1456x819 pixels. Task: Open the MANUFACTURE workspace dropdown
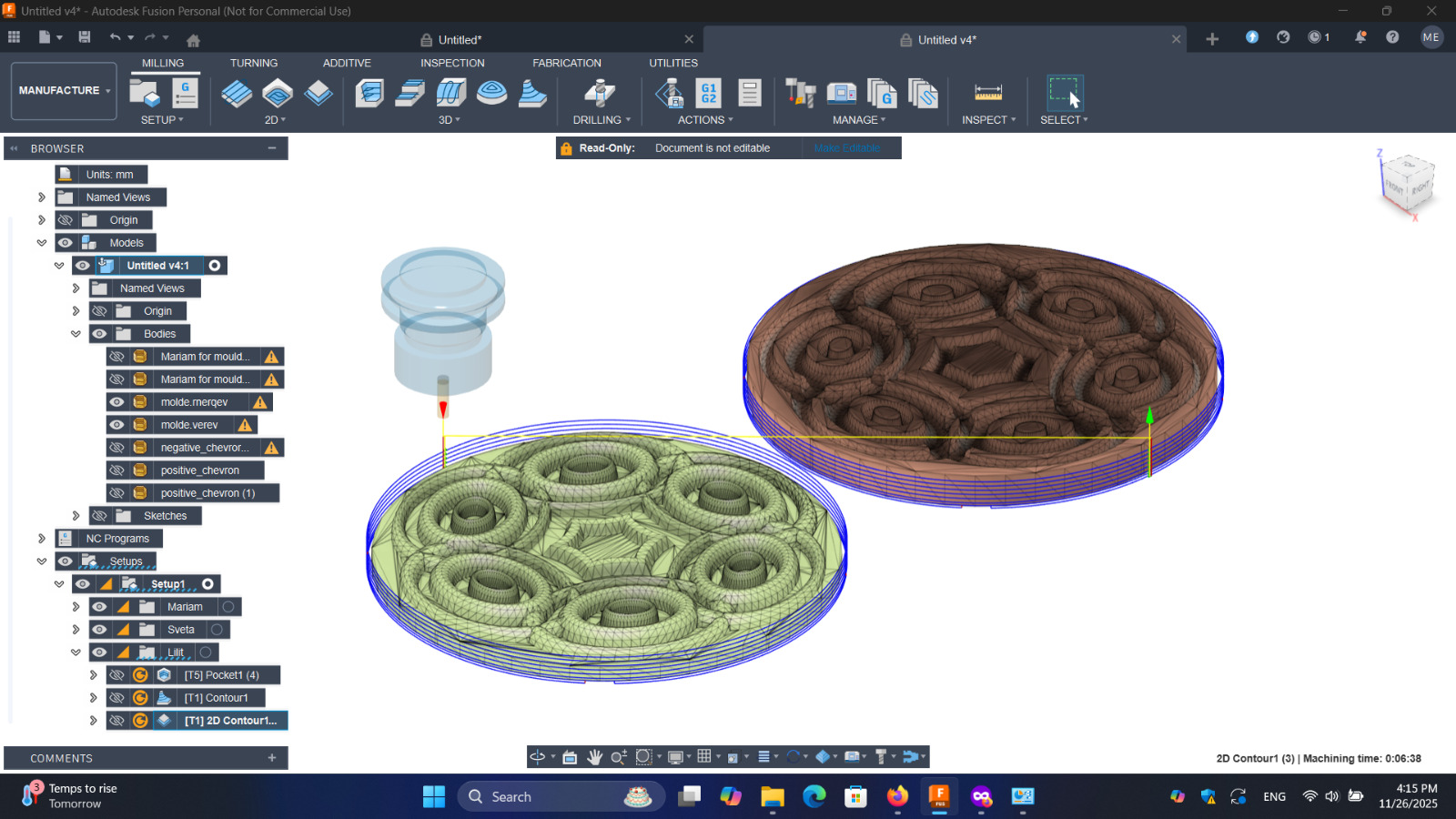pos(64,91)
